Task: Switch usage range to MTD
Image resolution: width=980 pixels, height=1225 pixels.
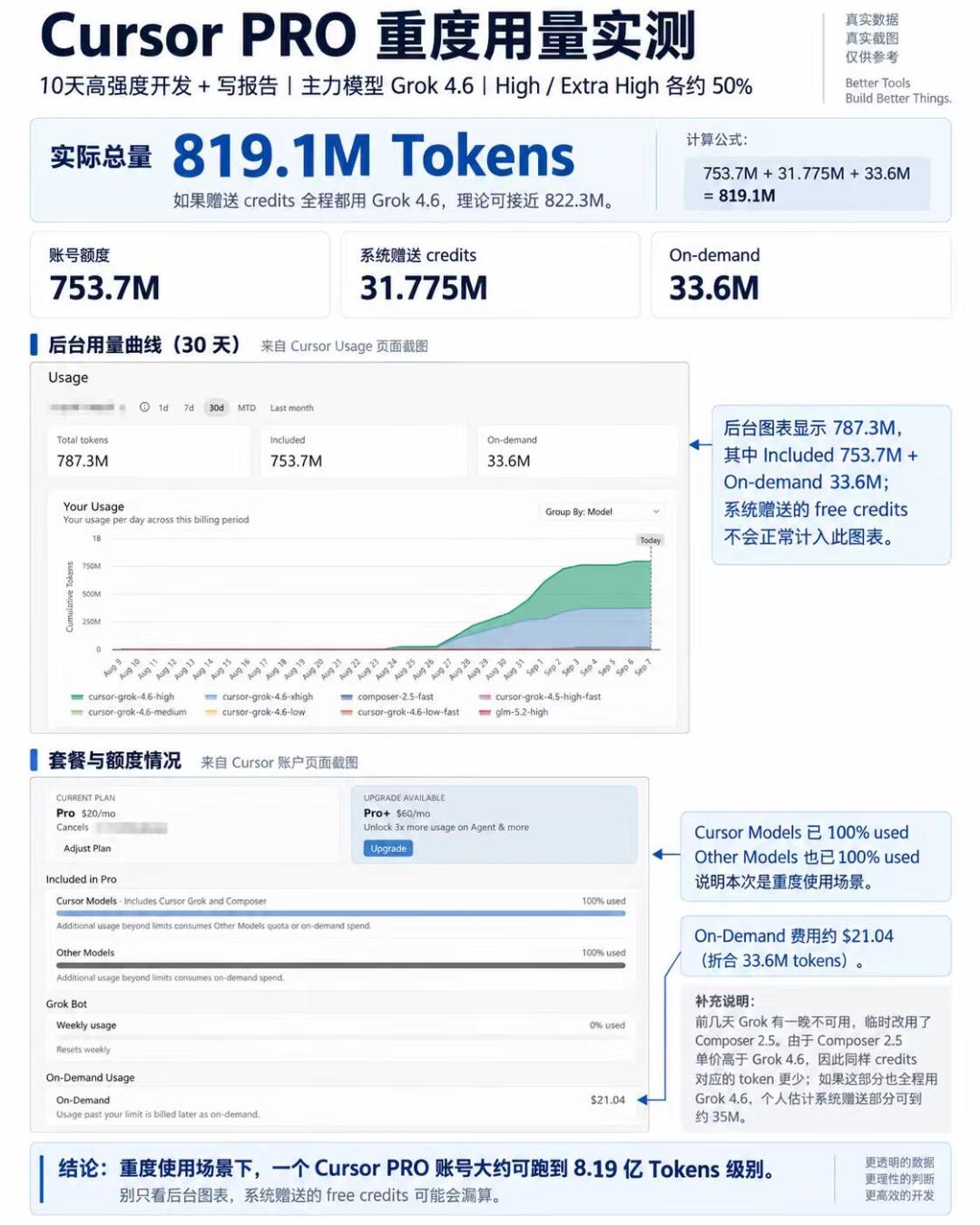Action: (247, 408)
